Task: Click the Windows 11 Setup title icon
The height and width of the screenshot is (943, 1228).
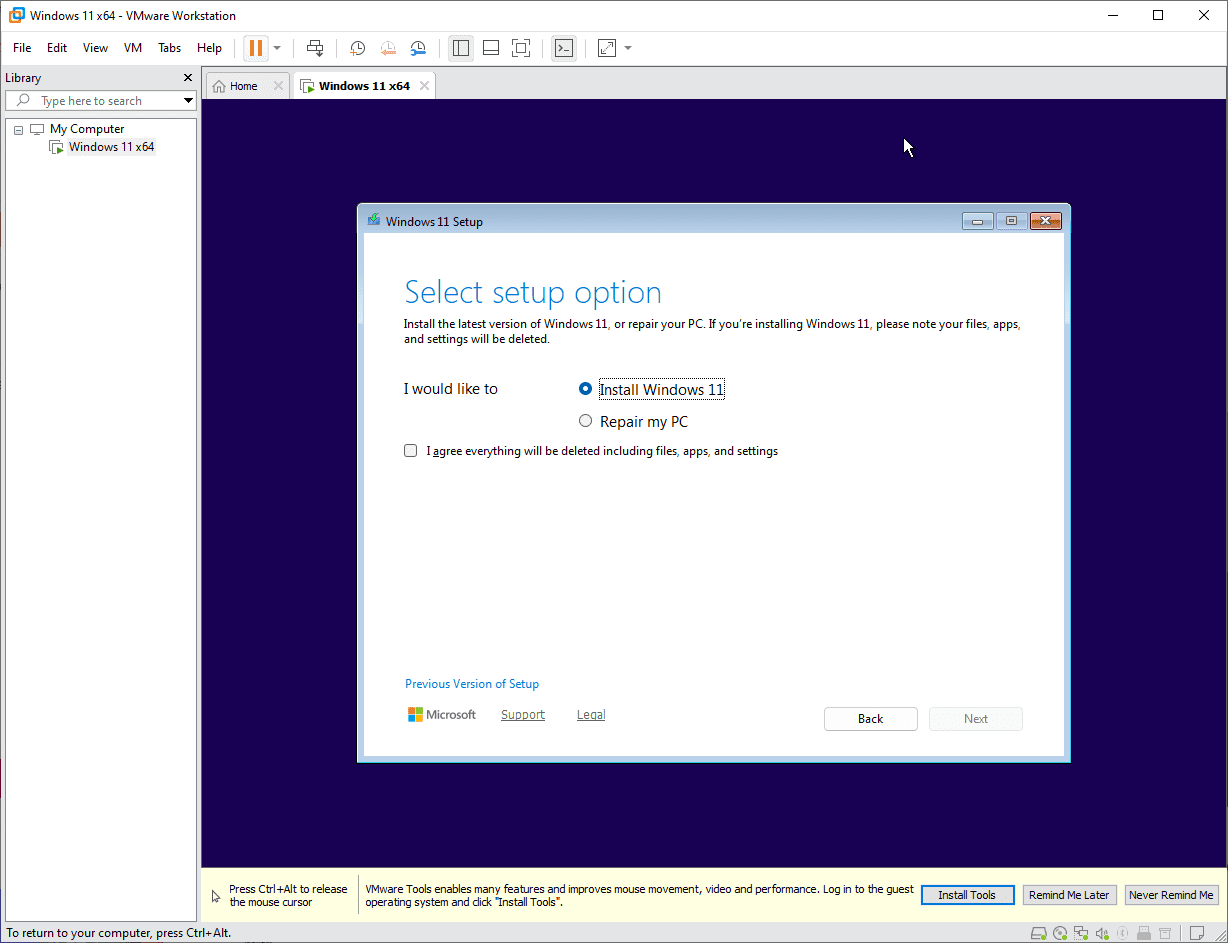Action: click(374, 221)
